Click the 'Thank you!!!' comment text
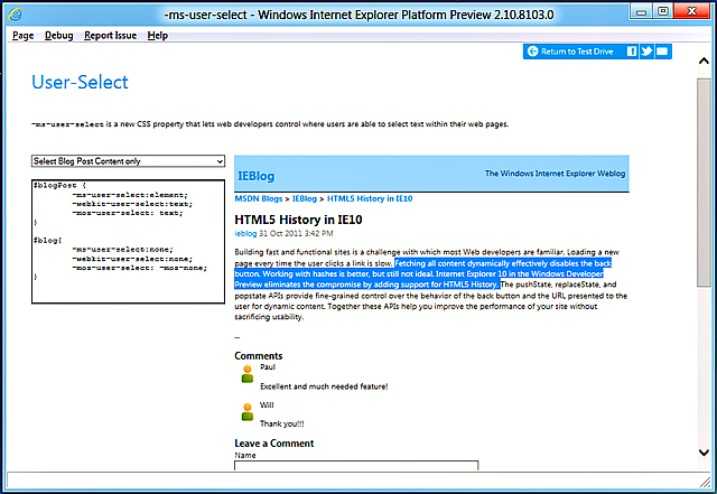717x494 pixels. 282,424
